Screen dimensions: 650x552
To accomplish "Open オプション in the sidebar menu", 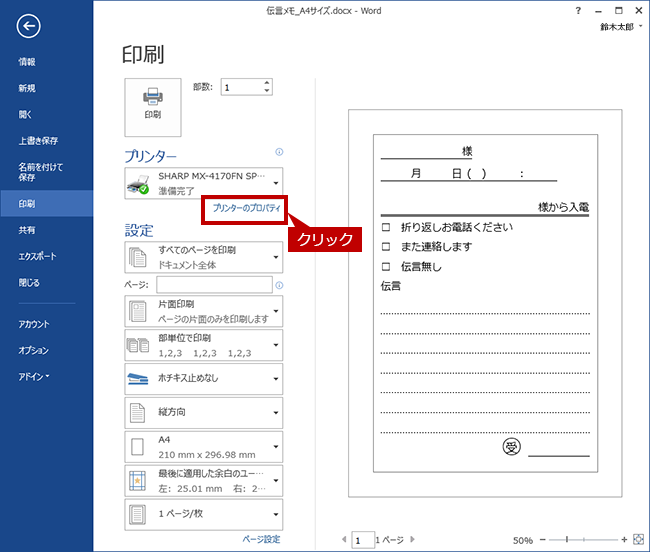I will coord(33,350).
